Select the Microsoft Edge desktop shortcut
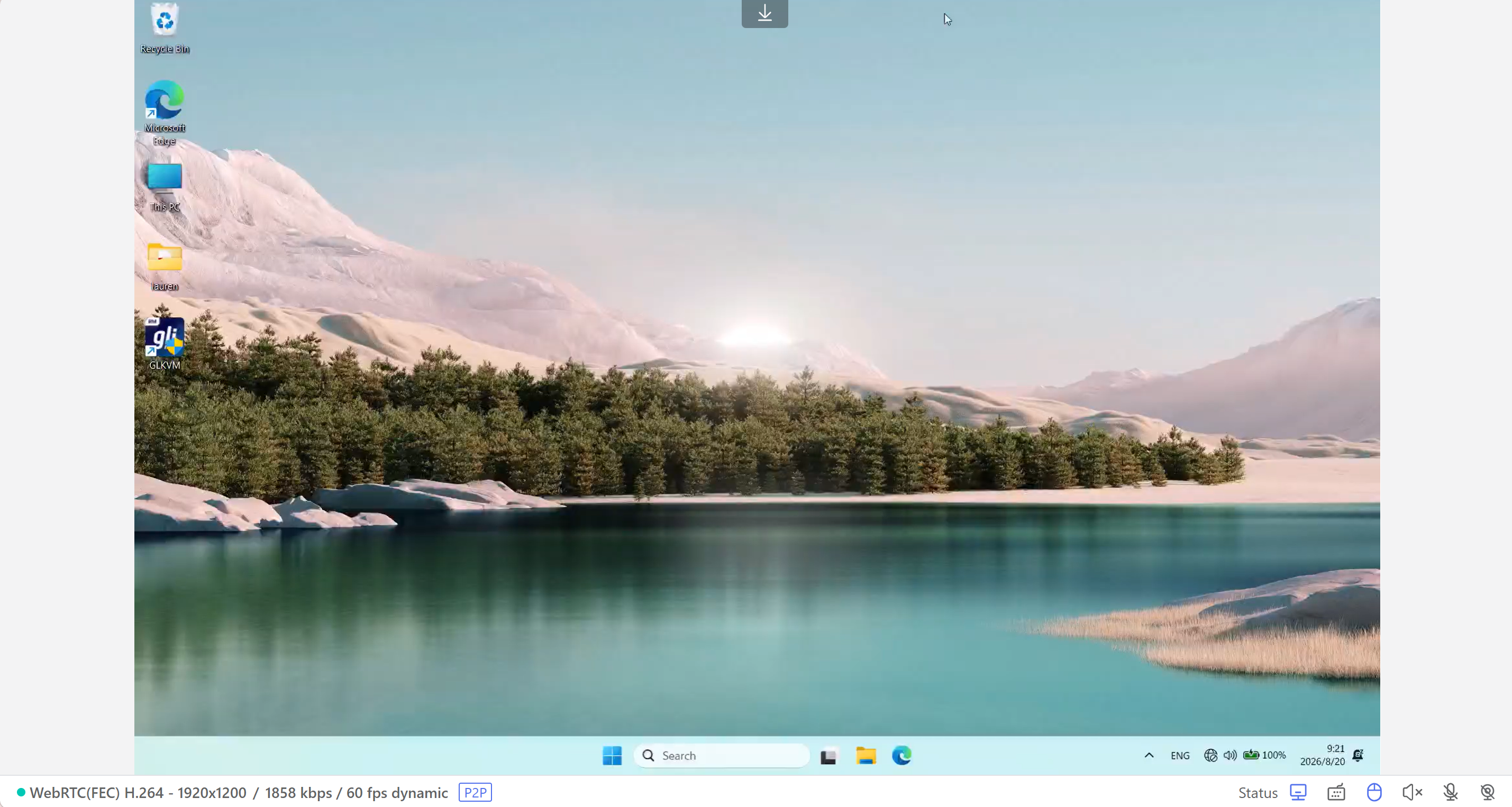 coord(165,113)
